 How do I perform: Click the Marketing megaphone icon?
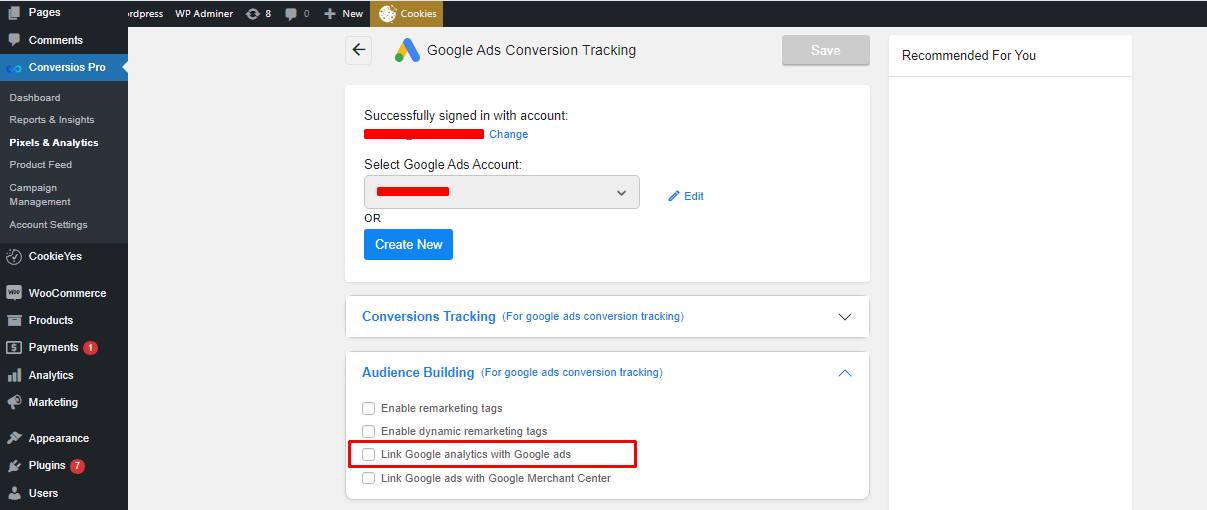tap(14, 402)
